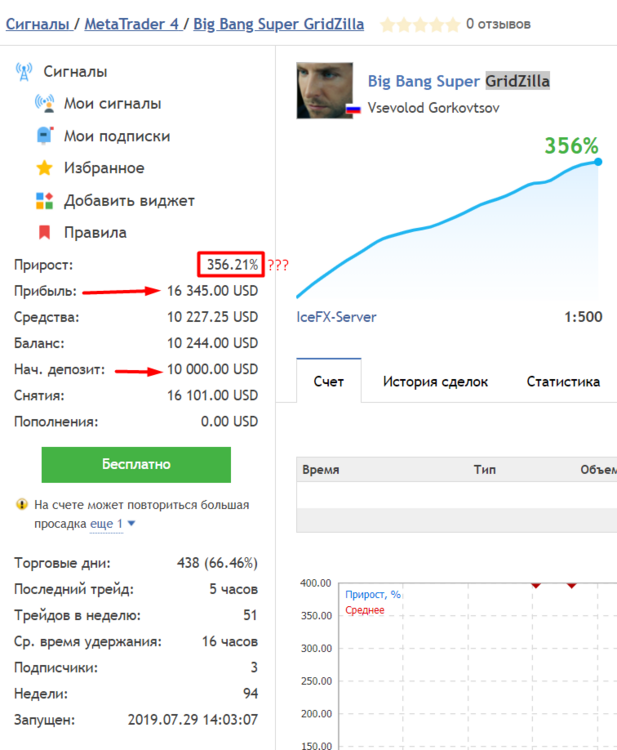
Task: Click blue endpoint dot on growth curve
Action: 598,162
